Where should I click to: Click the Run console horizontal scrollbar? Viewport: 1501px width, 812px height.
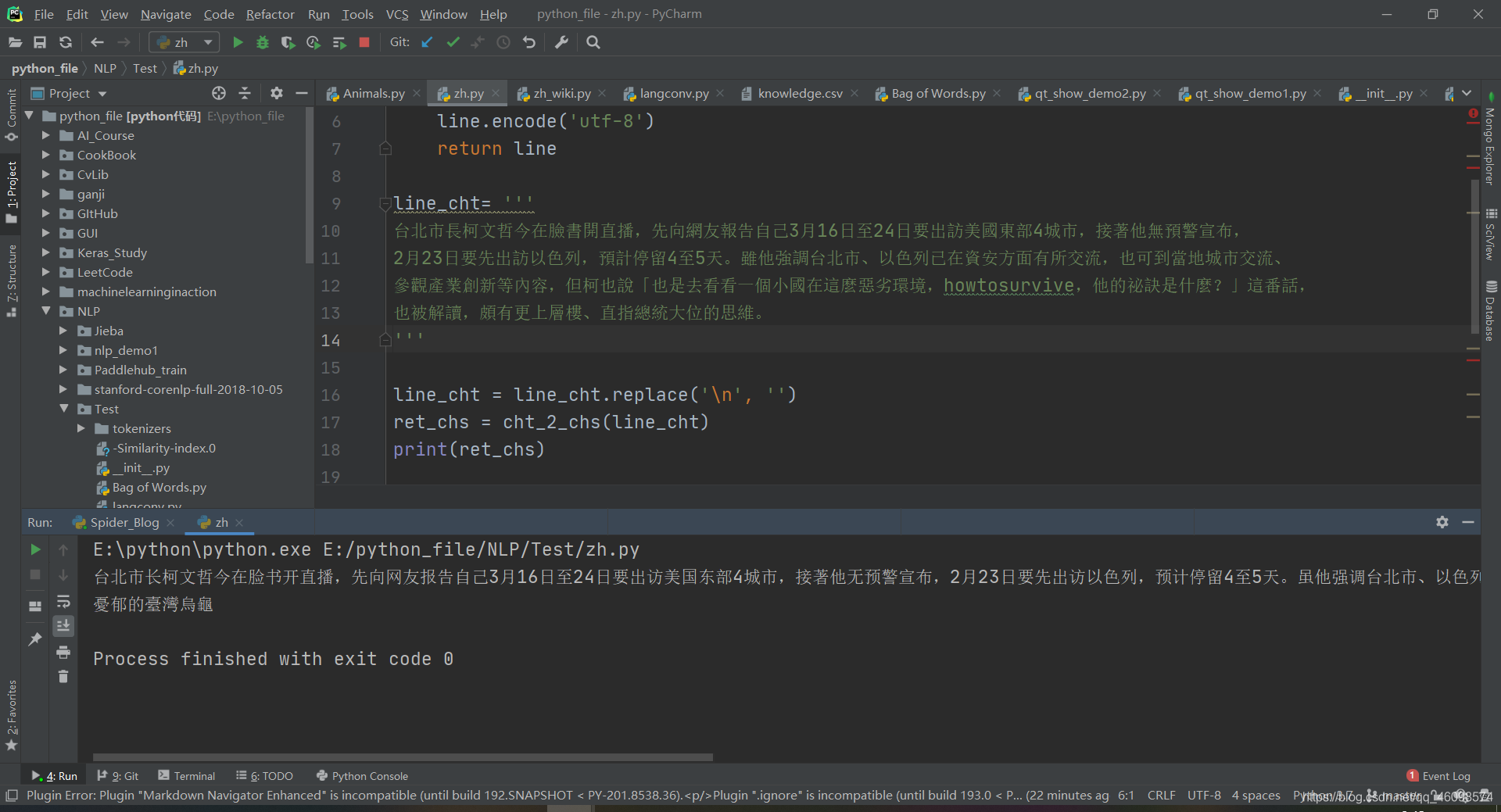[x=403, y=757]
